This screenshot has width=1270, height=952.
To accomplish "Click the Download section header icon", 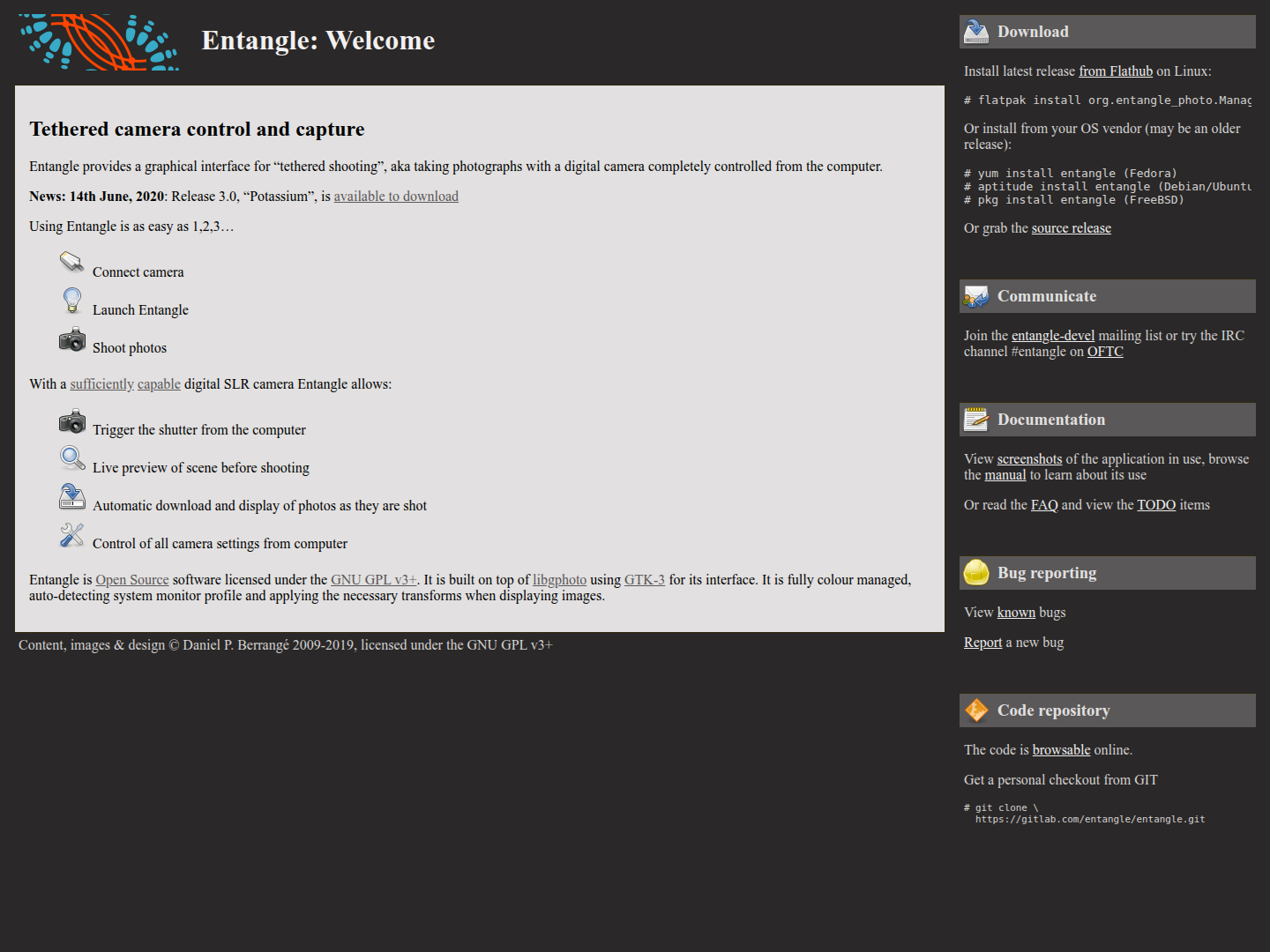I will click(976, 32).
